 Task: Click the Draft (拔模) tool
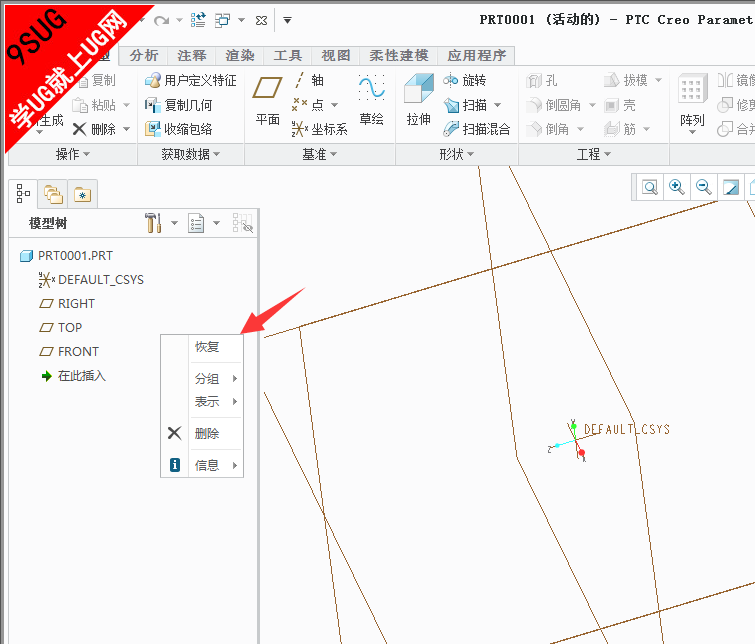pos(625,80)
